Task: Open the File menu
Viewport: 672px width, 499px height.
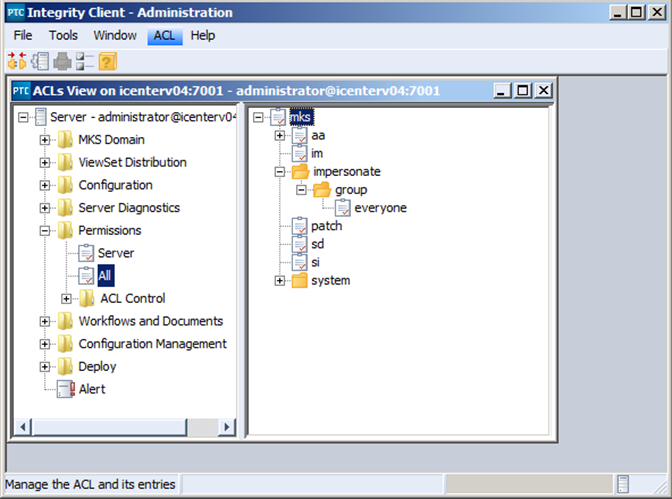Action: click(x=23, y=36)
